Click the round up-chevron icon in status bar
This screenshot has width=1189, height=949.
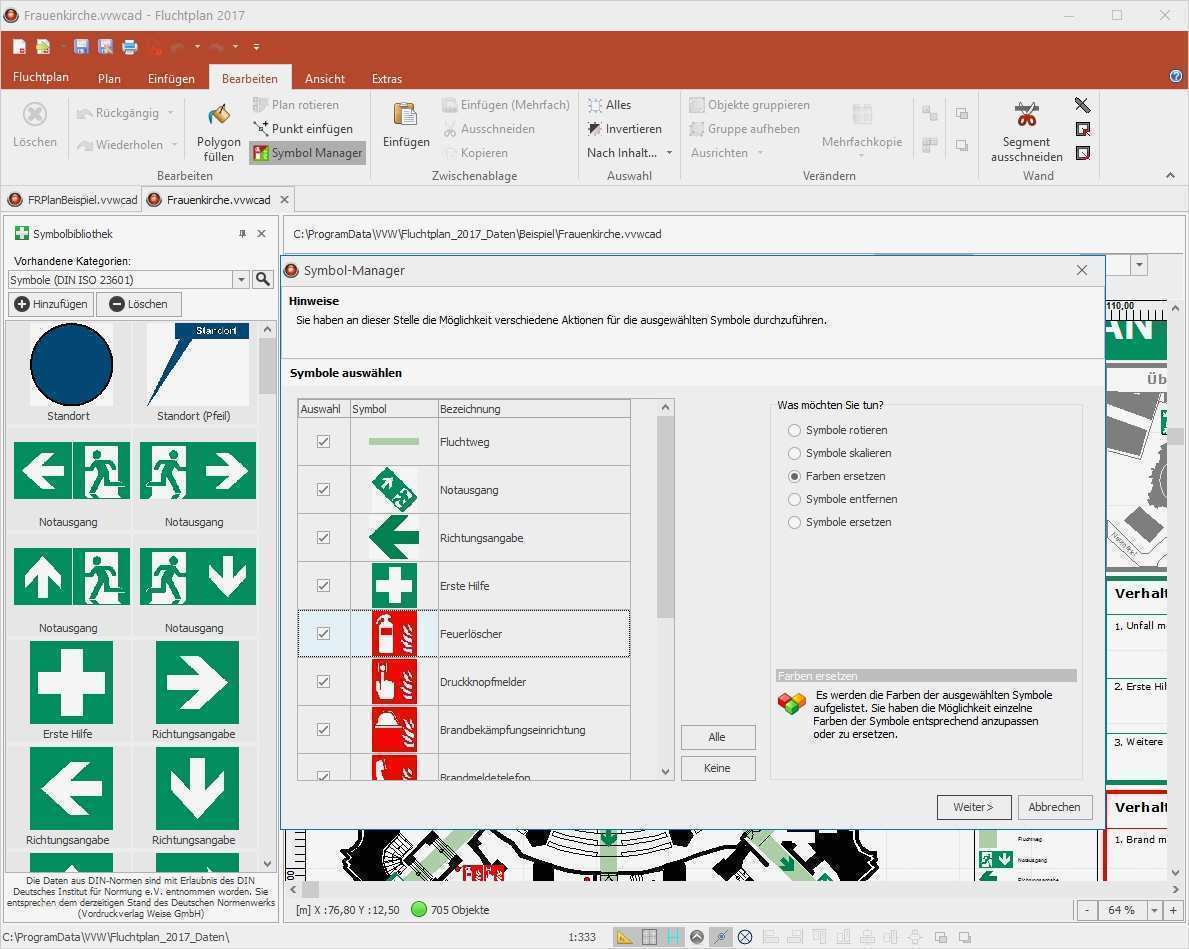(697, 937)
